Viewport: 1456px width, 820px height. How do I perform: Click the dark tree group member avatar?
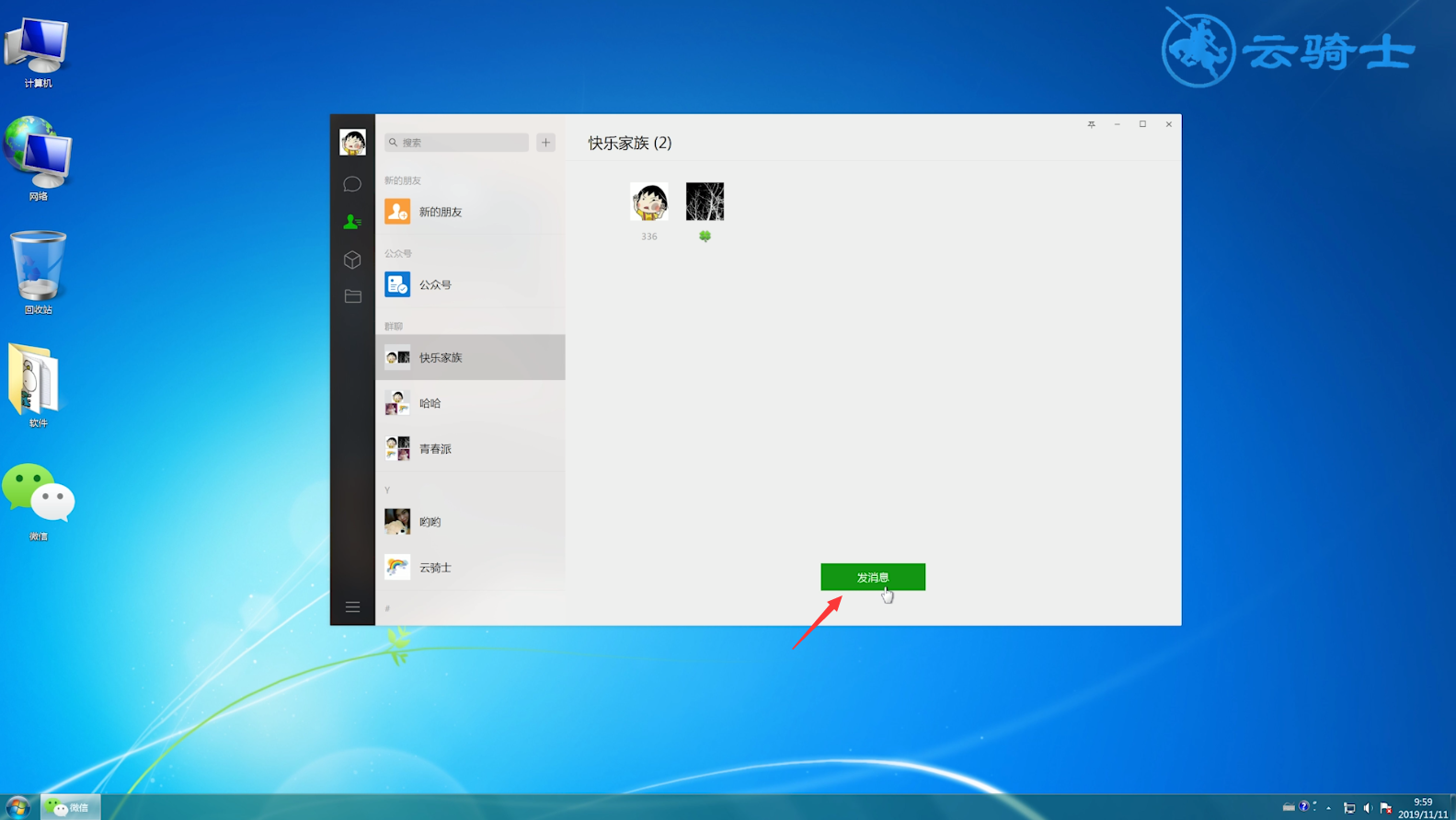[705, 202]
